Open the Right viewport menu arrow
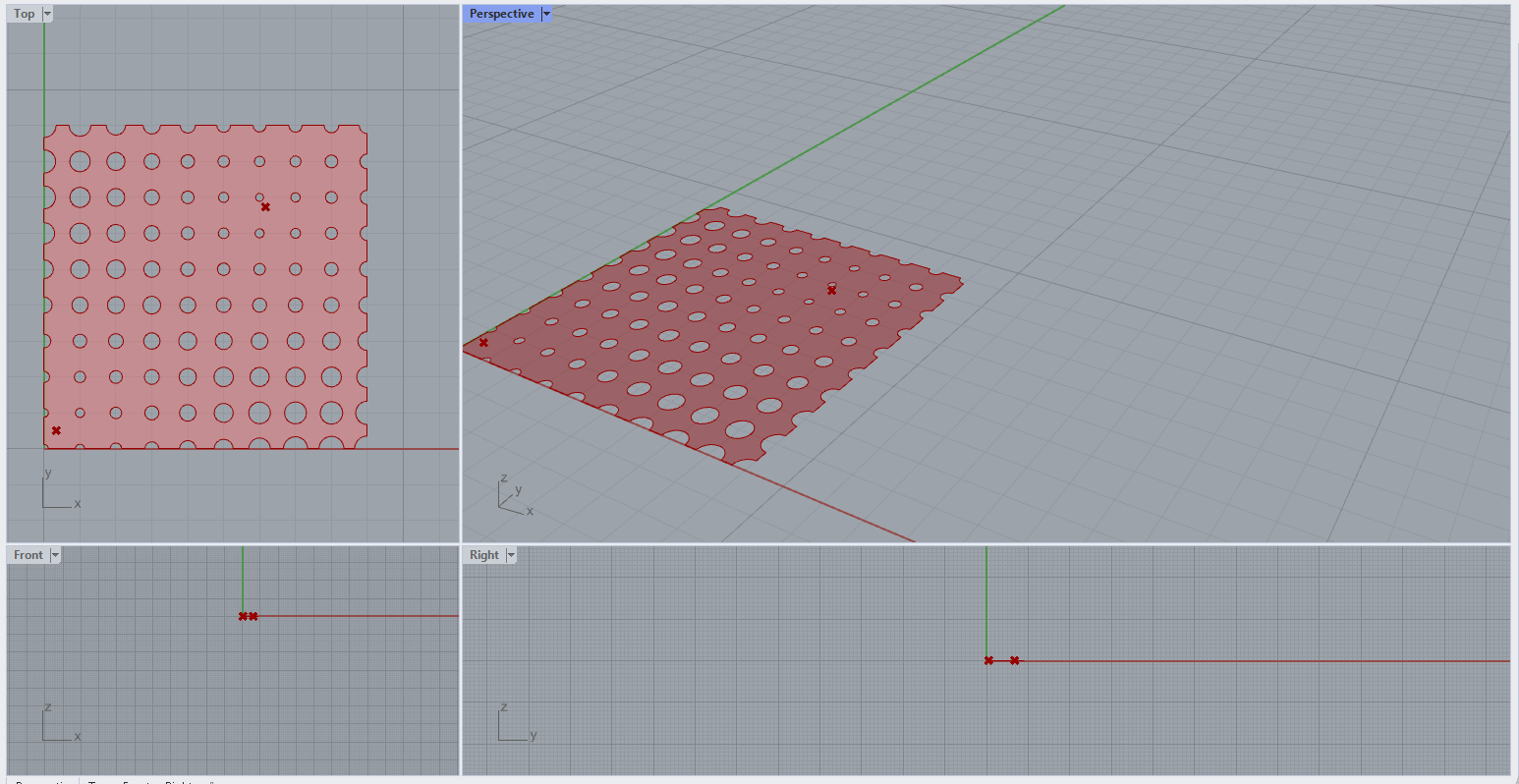This screenshot has height=784, width=1519. coord(511,555)
